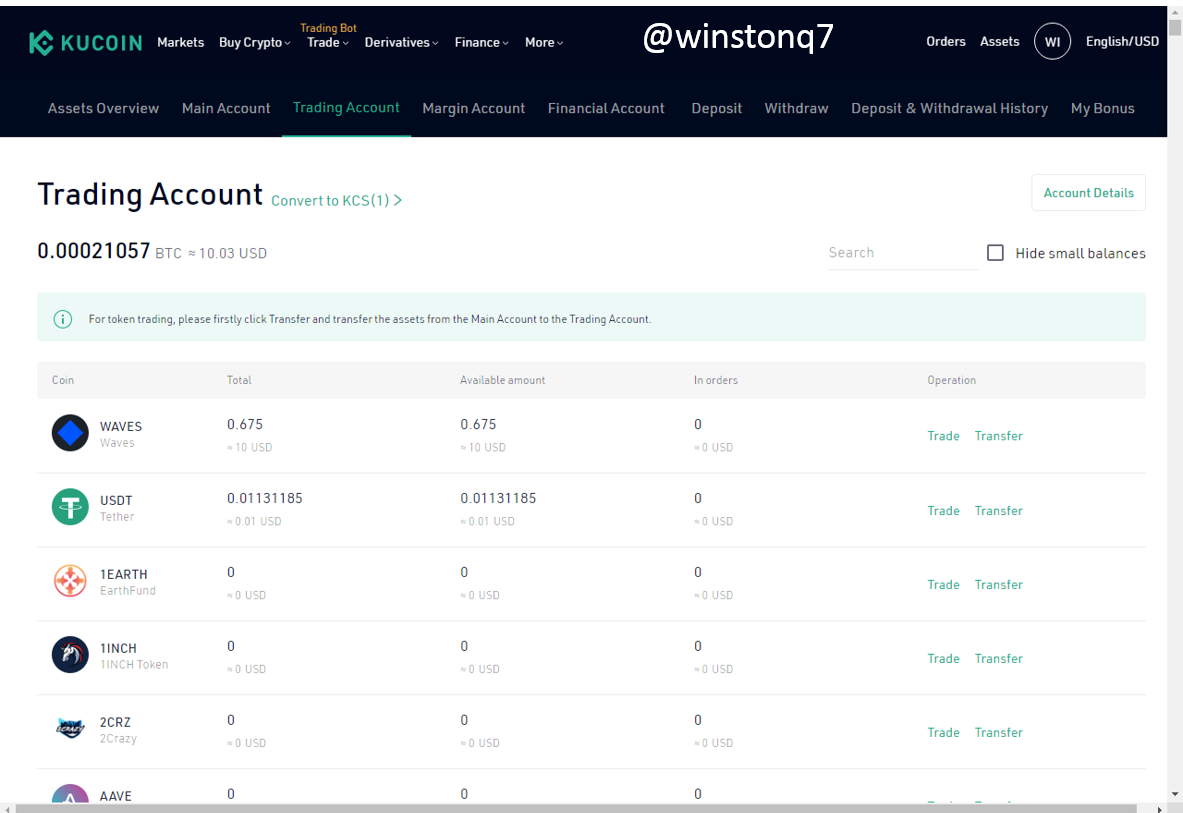Click Transfer in the WAVES row
The height and width of the screenshot is (813, 1183).
click(998, 436)
